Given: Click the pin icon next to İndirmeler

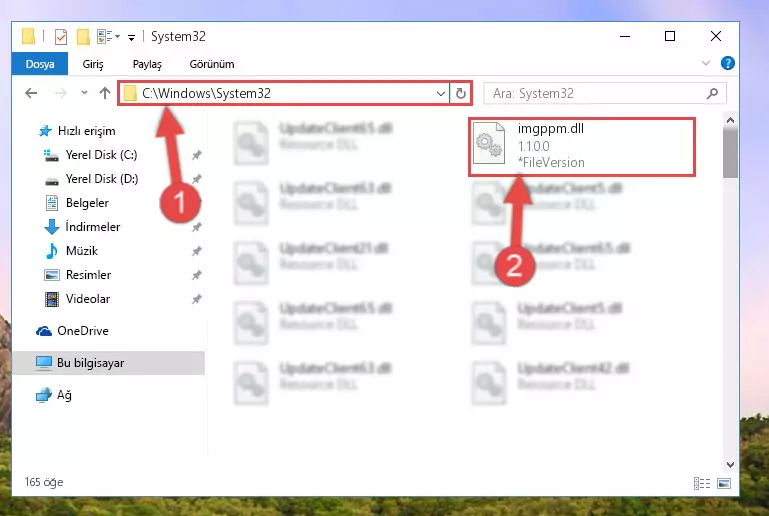Looking at the screenshot, I should coord(197,227).
